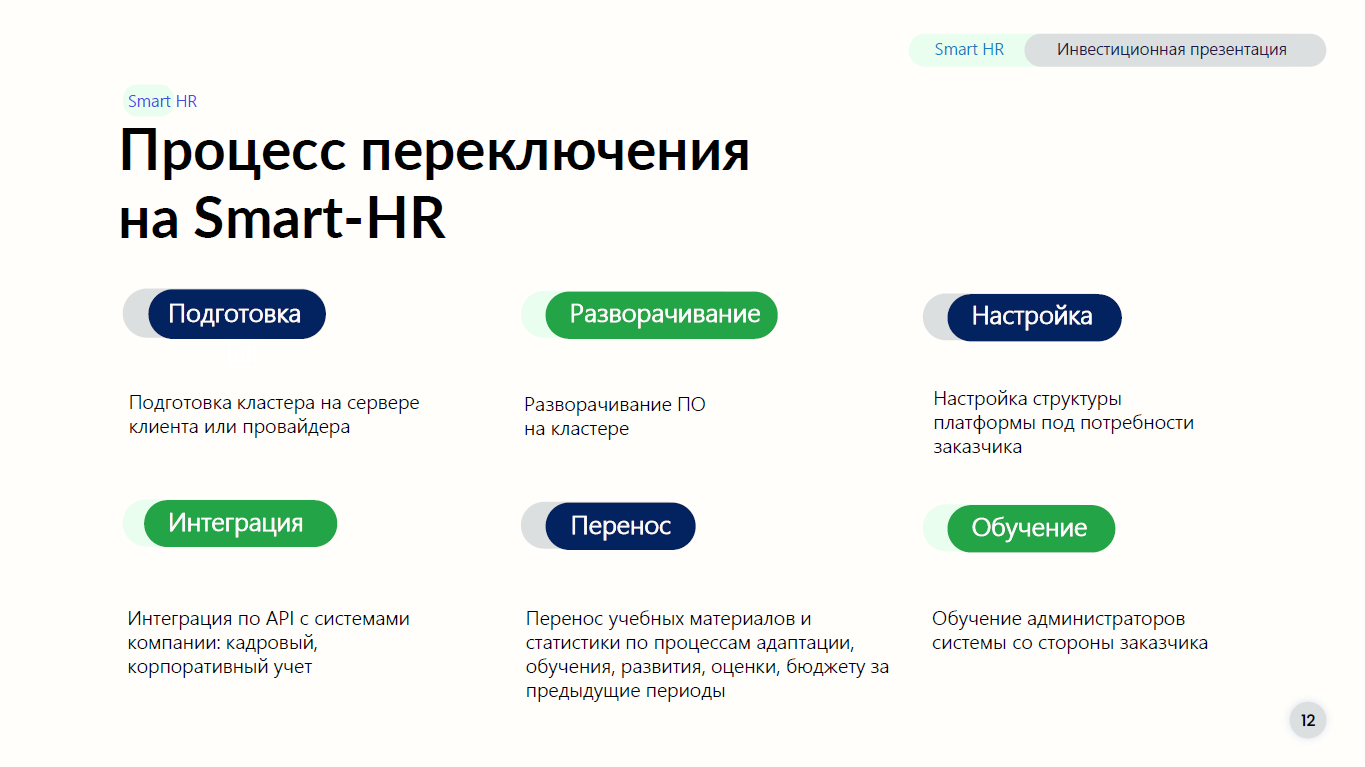Click line системы со стороны заказчика
The width and height of the screenshot is (1365, 767).
click(x=1070, y=642)
